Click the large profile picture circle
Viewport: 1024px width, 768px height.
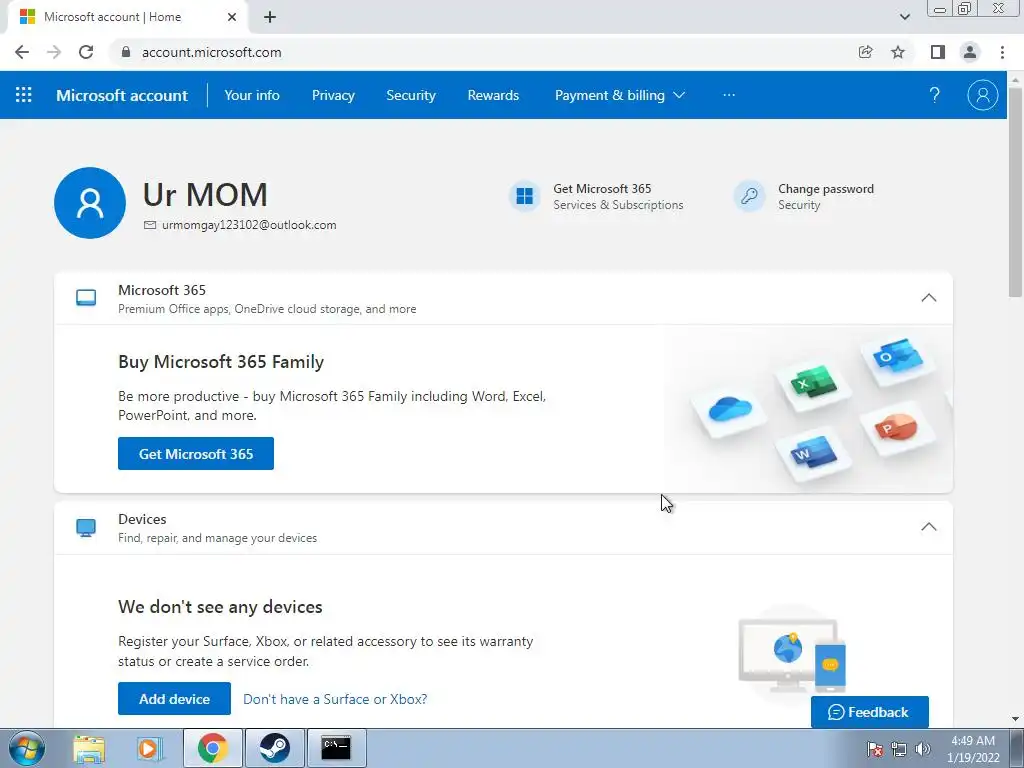(x=90, y=203)
